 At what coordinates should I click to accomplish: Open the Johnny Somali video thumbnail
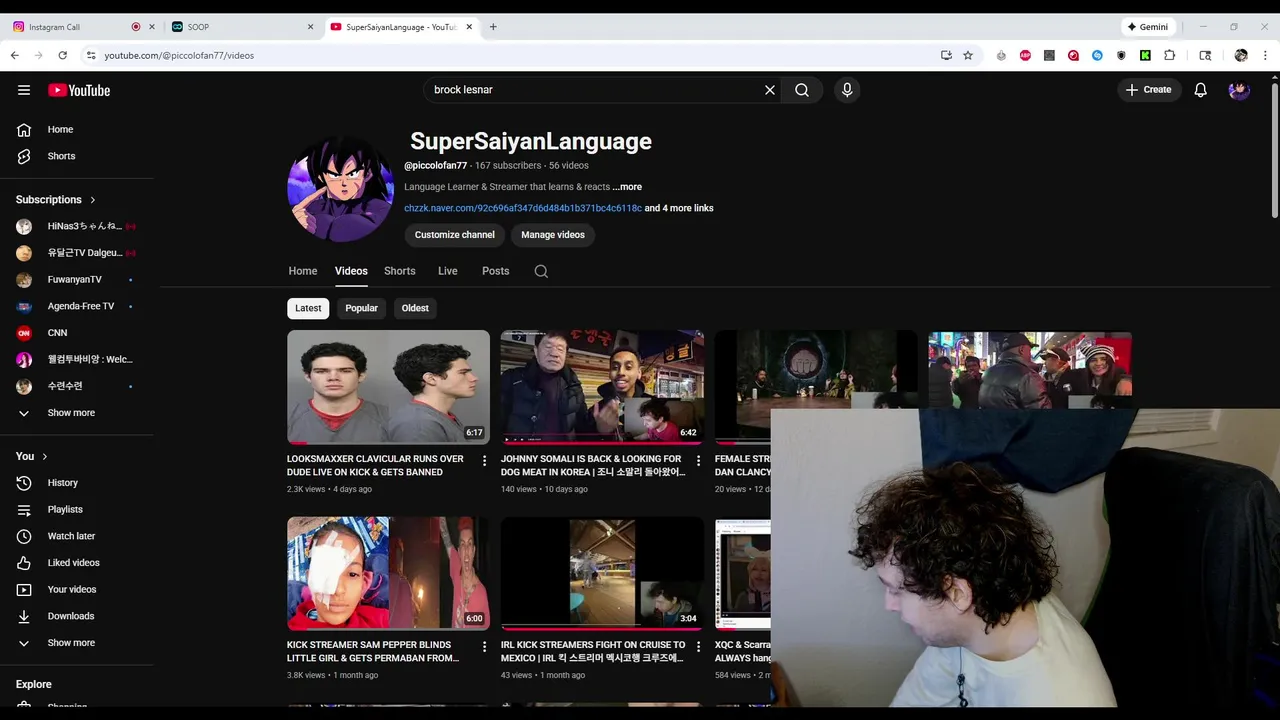[602, 387]
